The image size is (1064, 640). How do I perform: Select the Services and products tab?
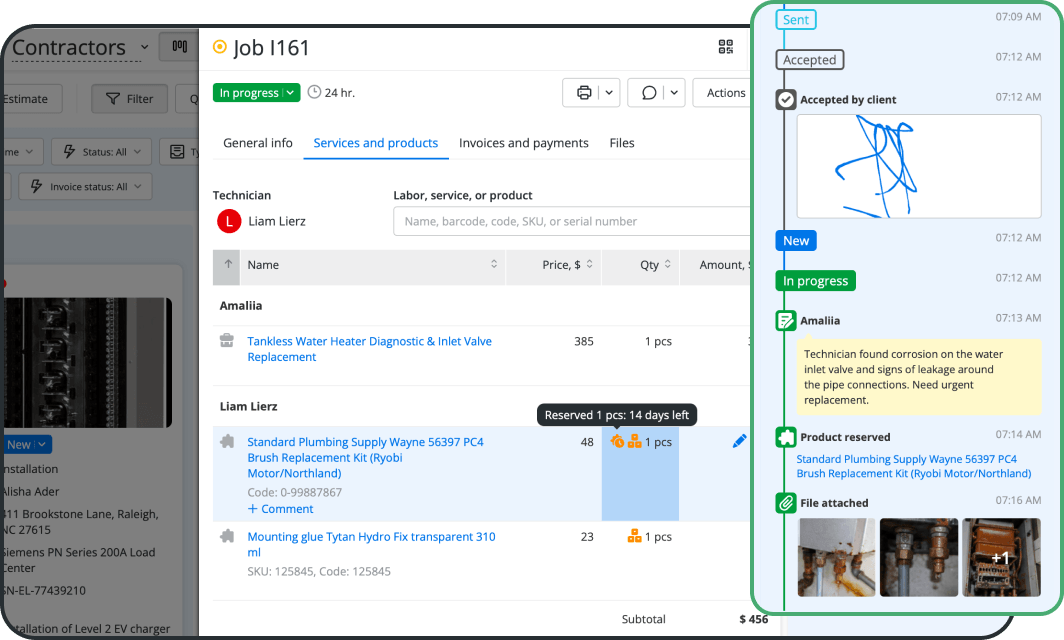point(375,143)
